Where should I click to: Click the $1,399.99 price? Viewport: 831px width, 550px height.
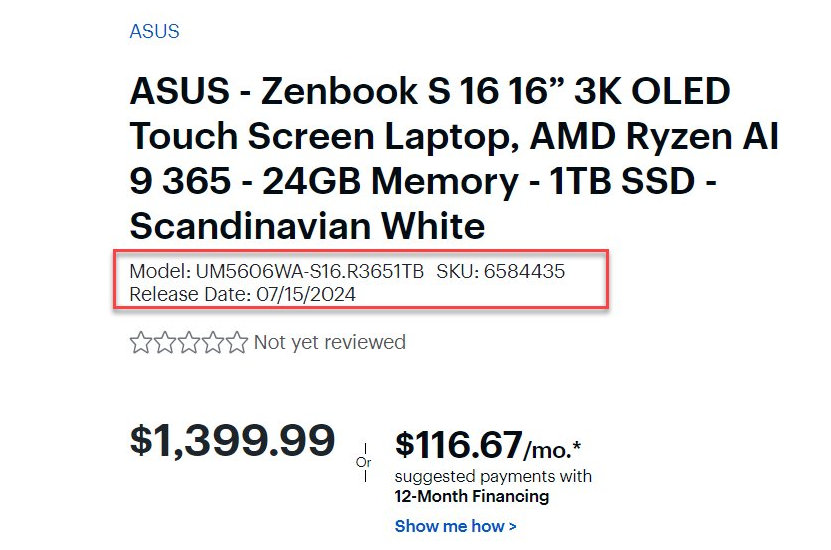click(232, 441)
